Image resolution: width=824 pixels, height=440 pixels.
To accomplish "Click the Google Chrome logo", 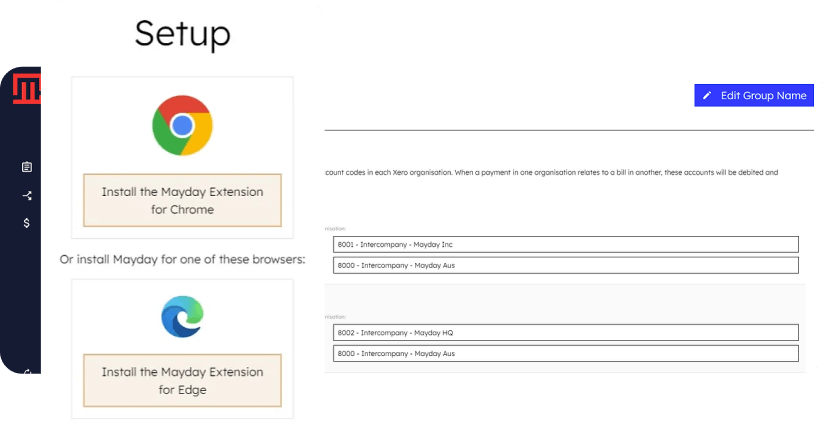I will pos(182,125).
